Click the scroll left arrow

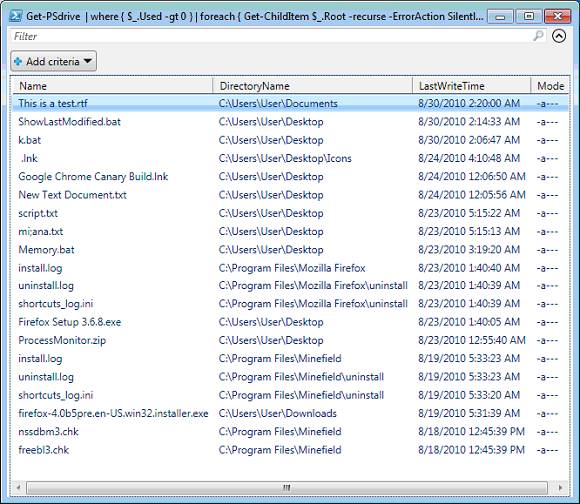[18, 487]
